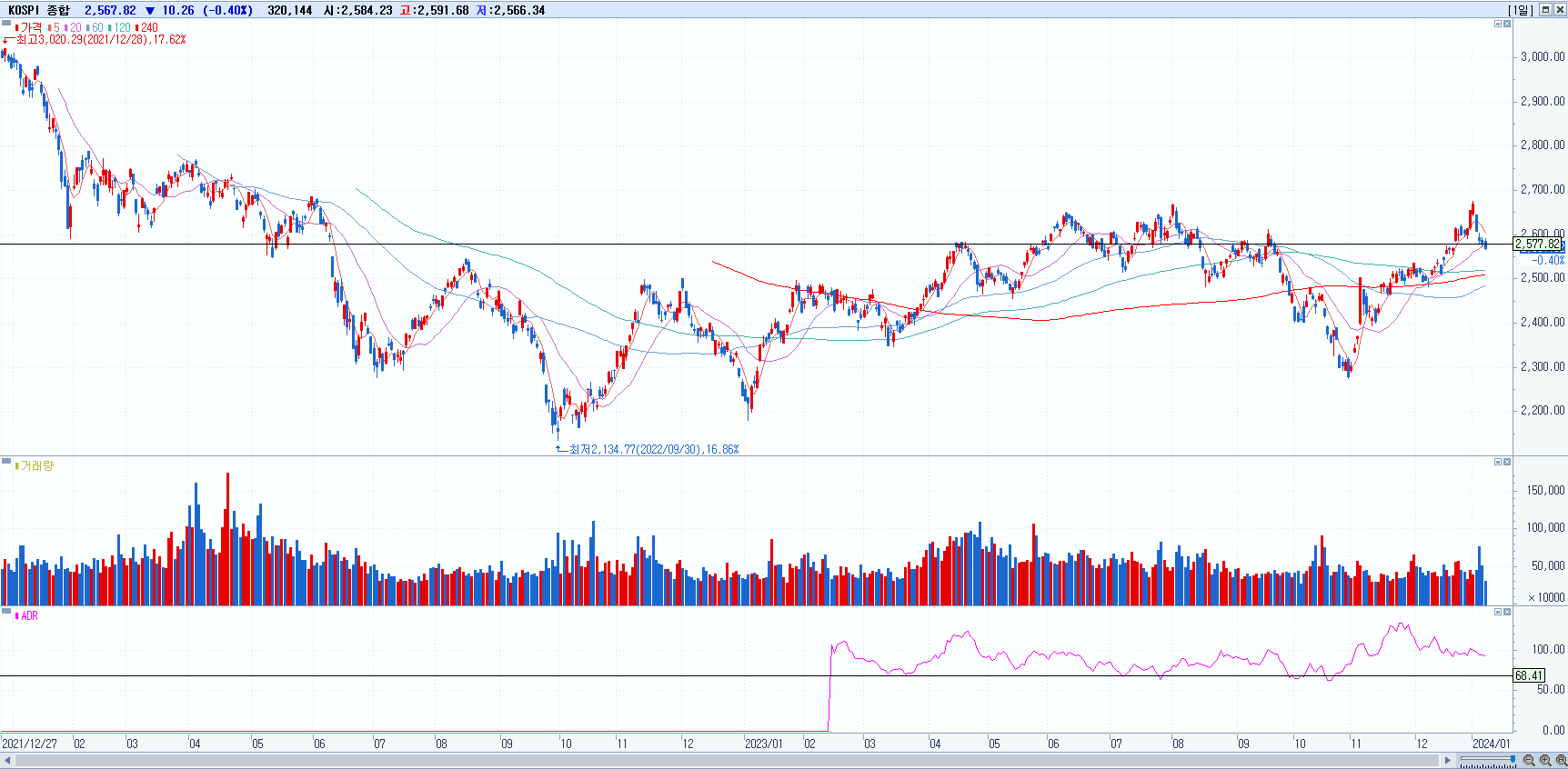Close the ADR indicator panel
Image resolution: width=1568 pixels, height=769 pixels.
coord(1507,612)
